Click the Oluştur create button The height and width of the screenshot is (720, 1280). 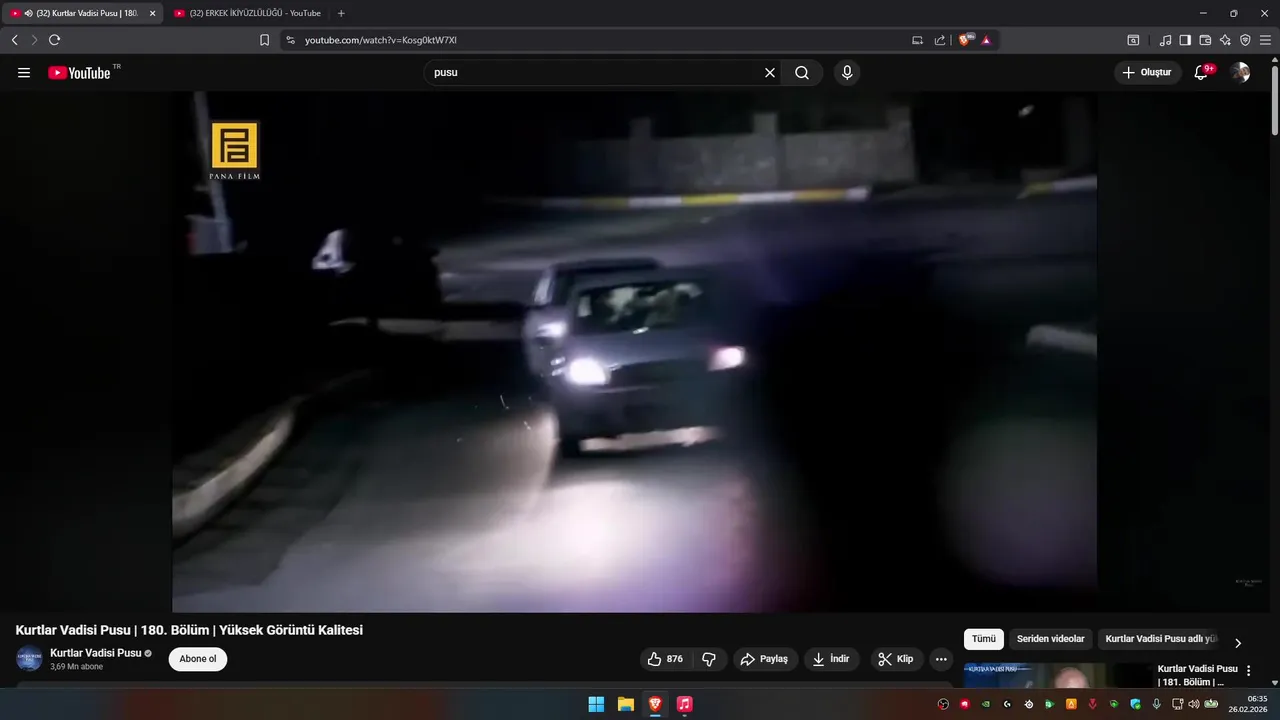[x=1147, y=73]
